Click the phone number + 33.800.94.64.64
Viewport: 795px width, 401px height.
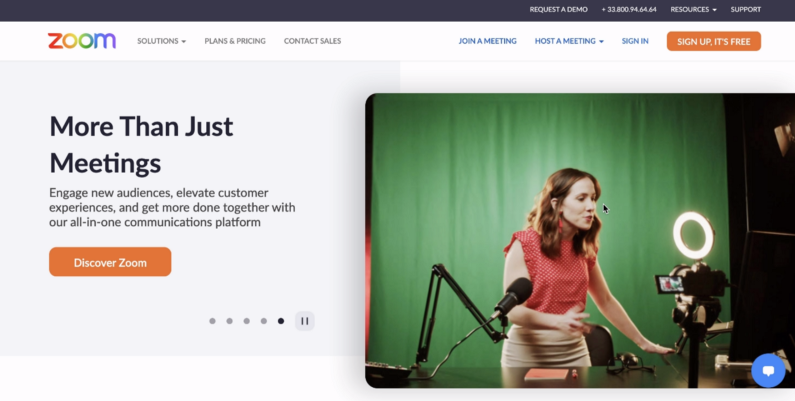[629, 10]
